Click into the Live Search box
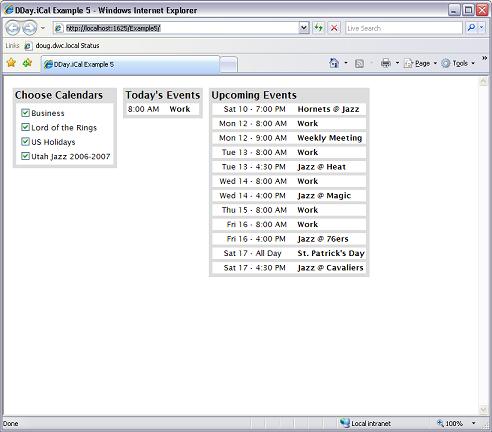 click(x=404, y=28)
